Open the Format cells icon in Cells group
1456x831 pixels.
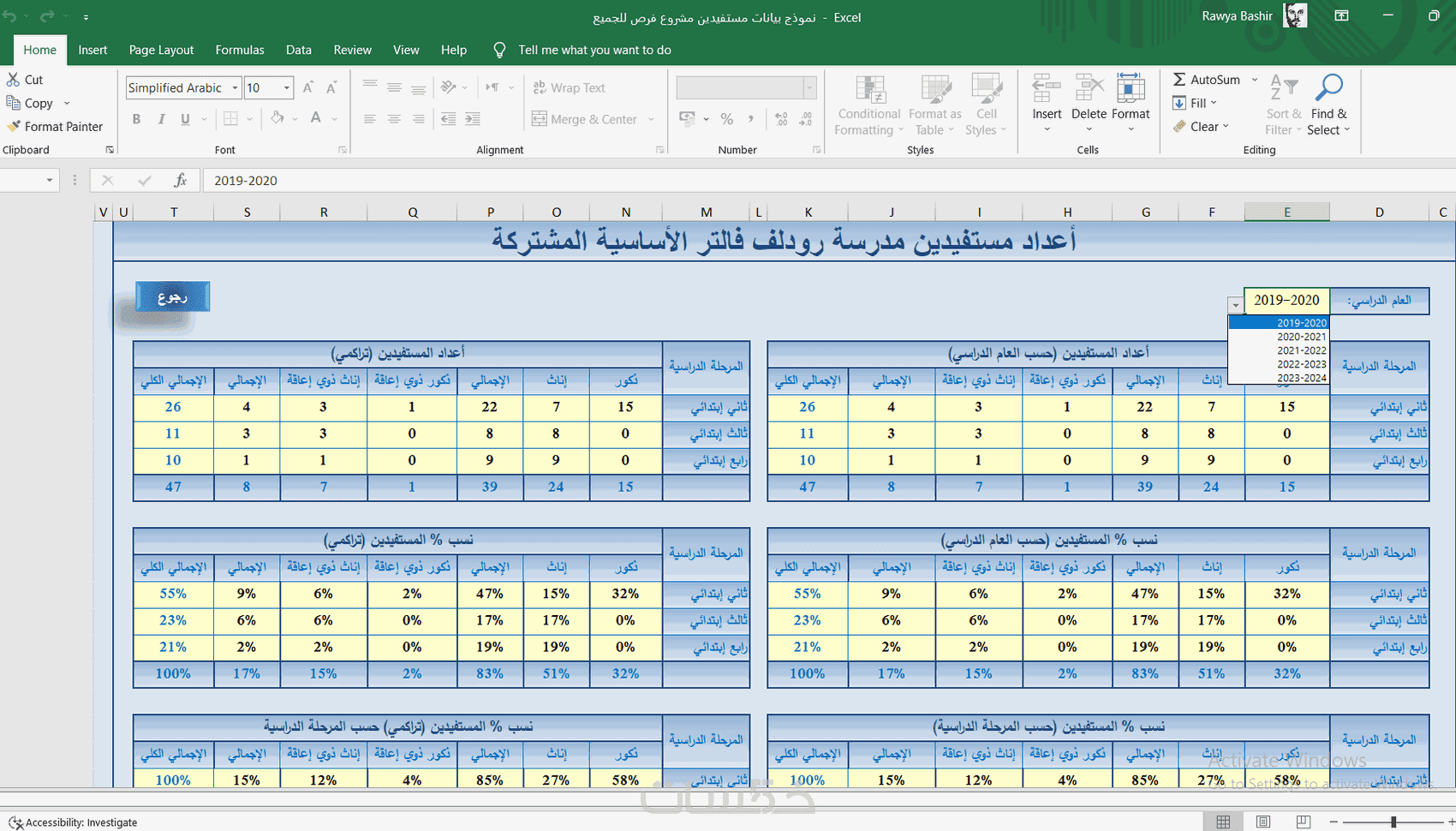click(1131, 89)
